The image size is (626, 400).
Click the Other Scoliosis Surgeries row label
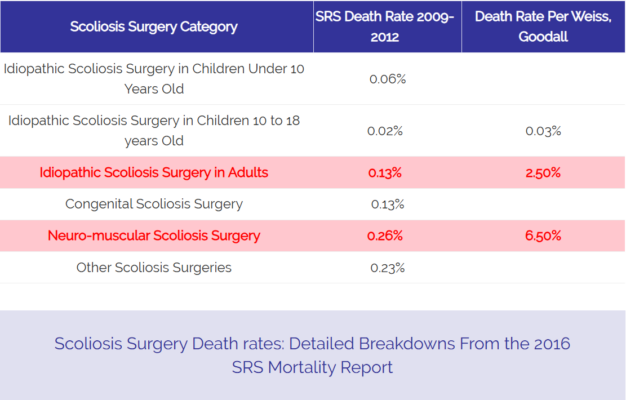[x=154, y=267]
